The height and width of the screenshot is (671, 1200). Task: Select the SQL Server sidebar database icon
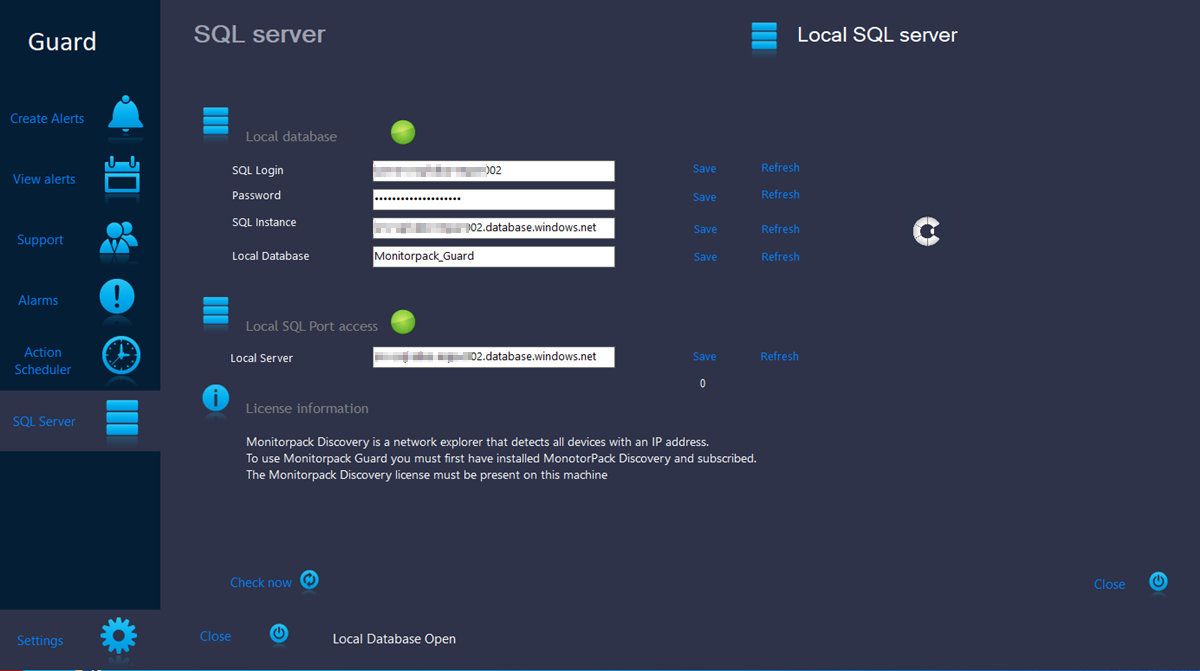122,418
